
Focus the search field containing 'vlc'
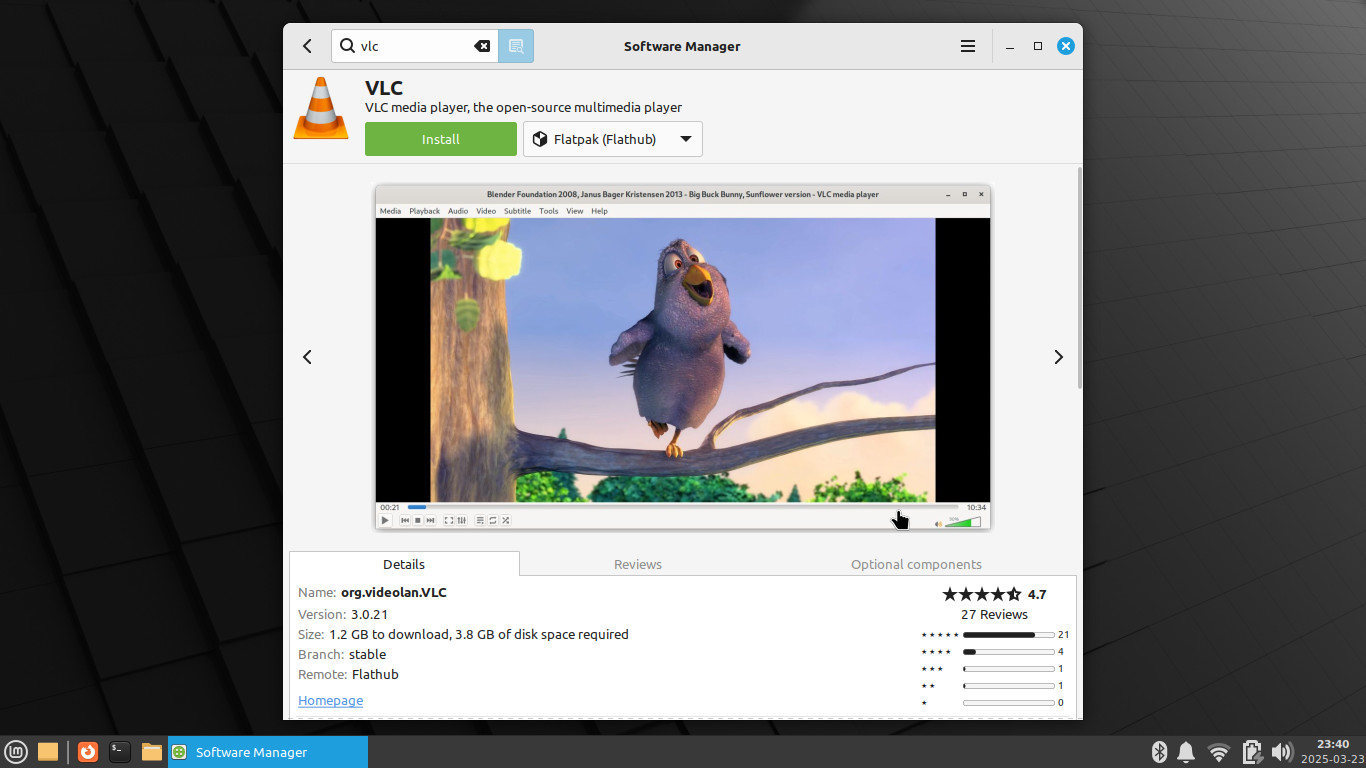tap(414, 46)
